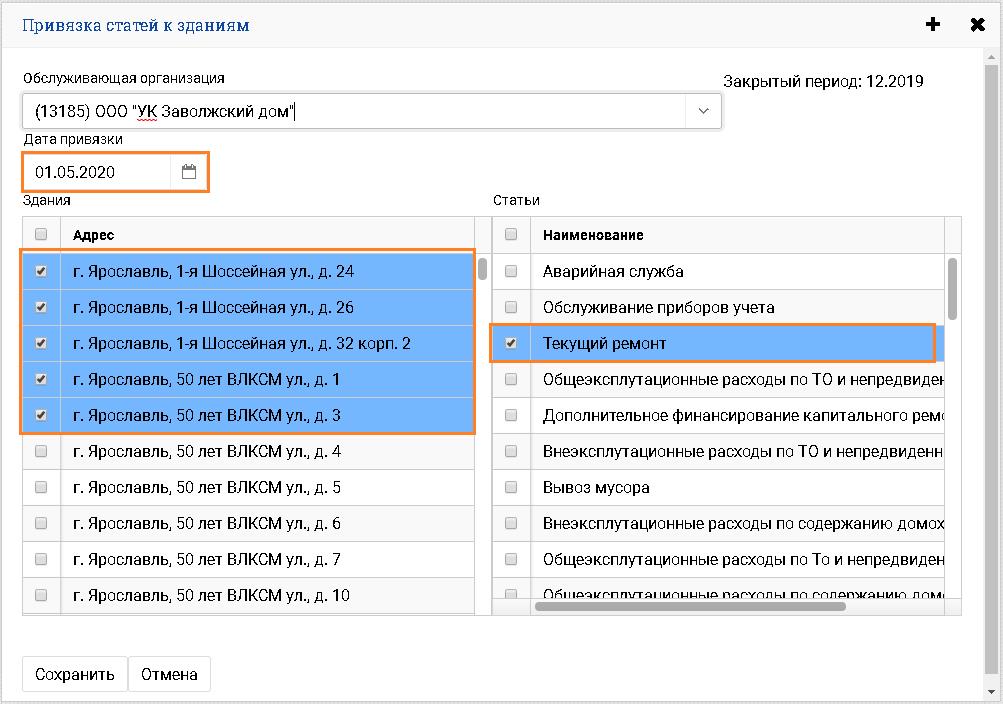
Task: Close the dialog with the X icon
Action: 977,25
